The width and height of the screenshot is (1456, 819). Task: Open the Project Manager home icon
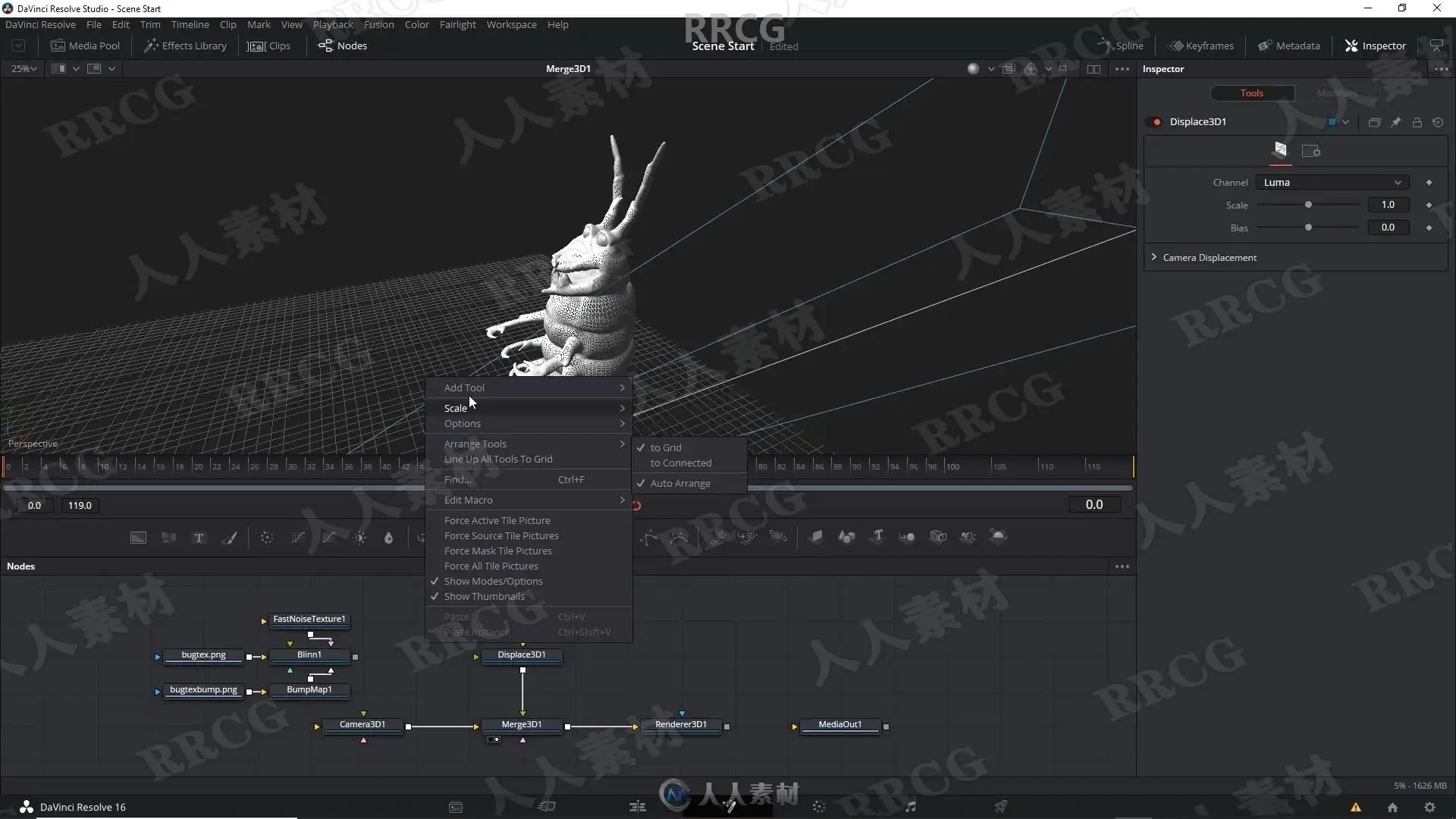1392,808
